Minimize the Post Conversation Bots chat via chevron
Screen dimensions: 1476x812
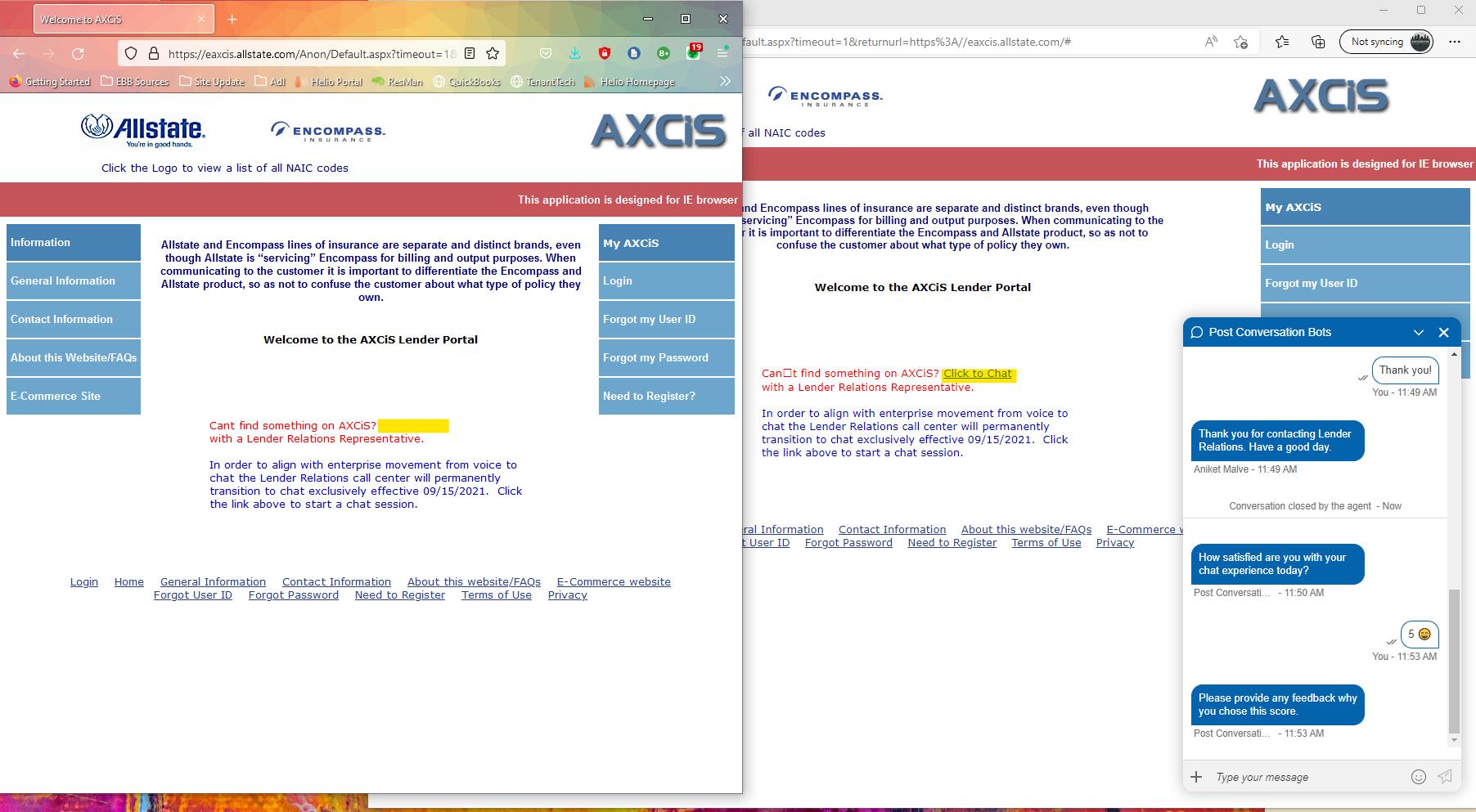pos(1417,332)
